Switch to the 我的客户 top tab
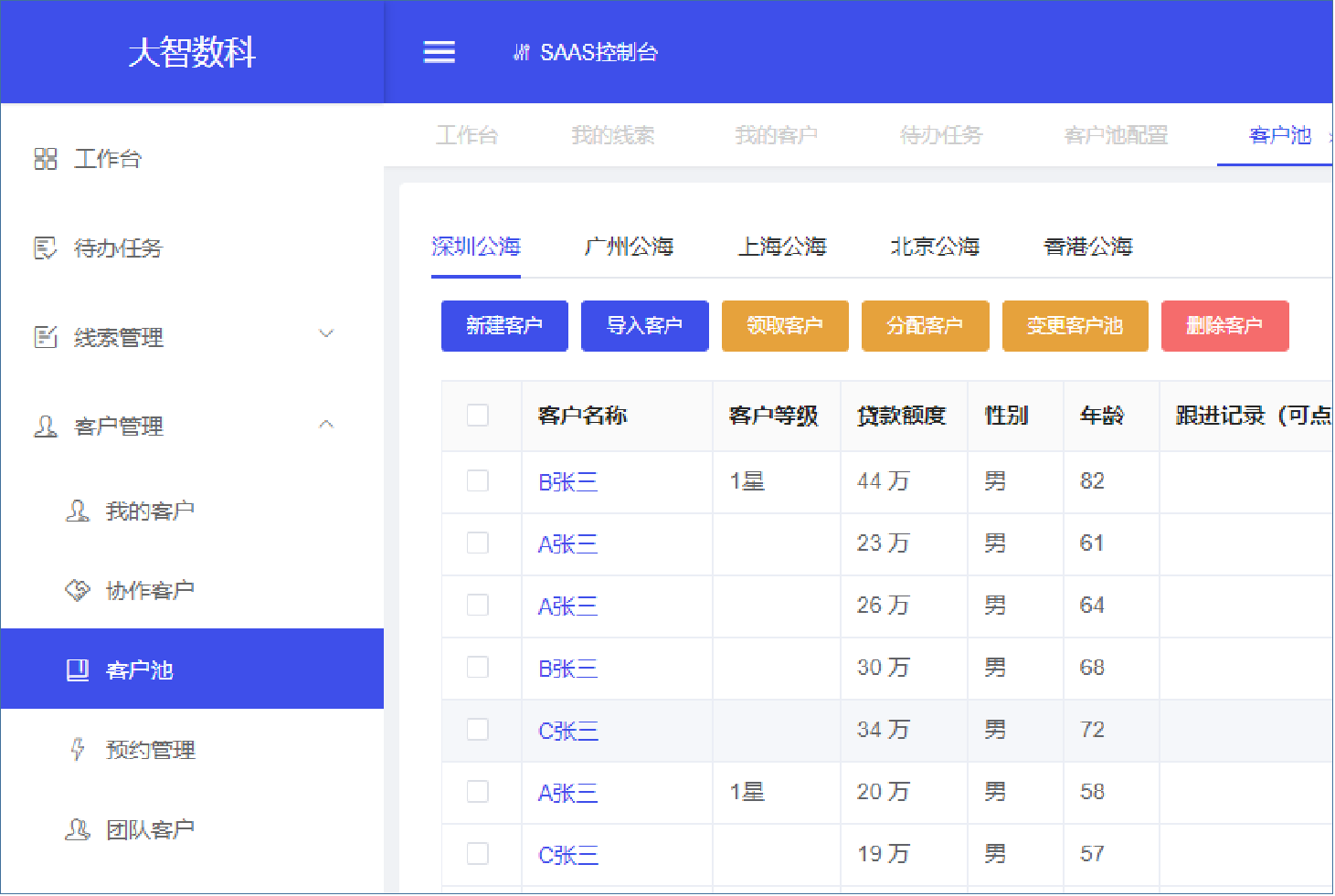This screenshot has height=896, width=1335. [777, 136]
